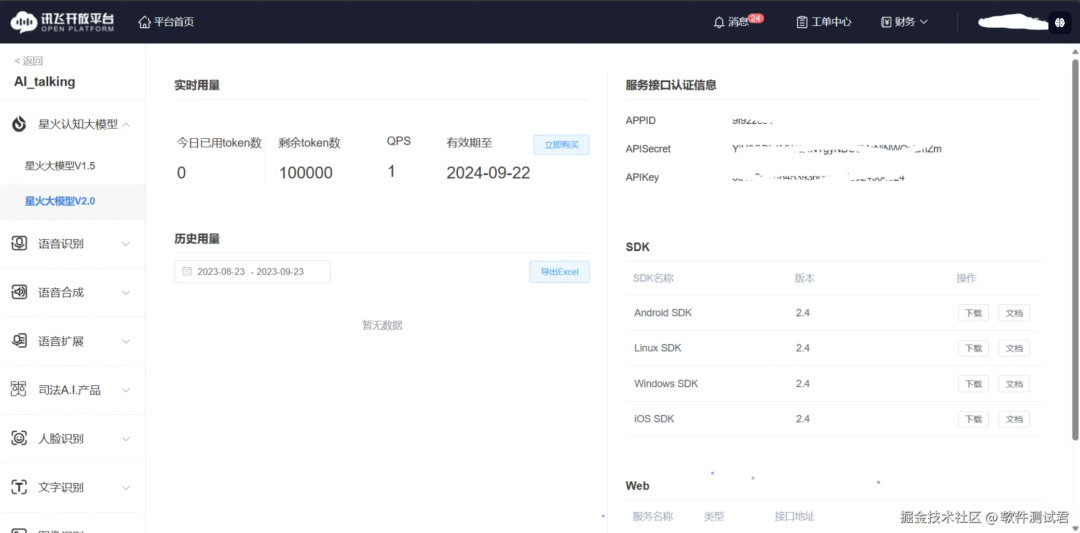
Task: Open the Android SDK 文档
Action: point(1014,313)
